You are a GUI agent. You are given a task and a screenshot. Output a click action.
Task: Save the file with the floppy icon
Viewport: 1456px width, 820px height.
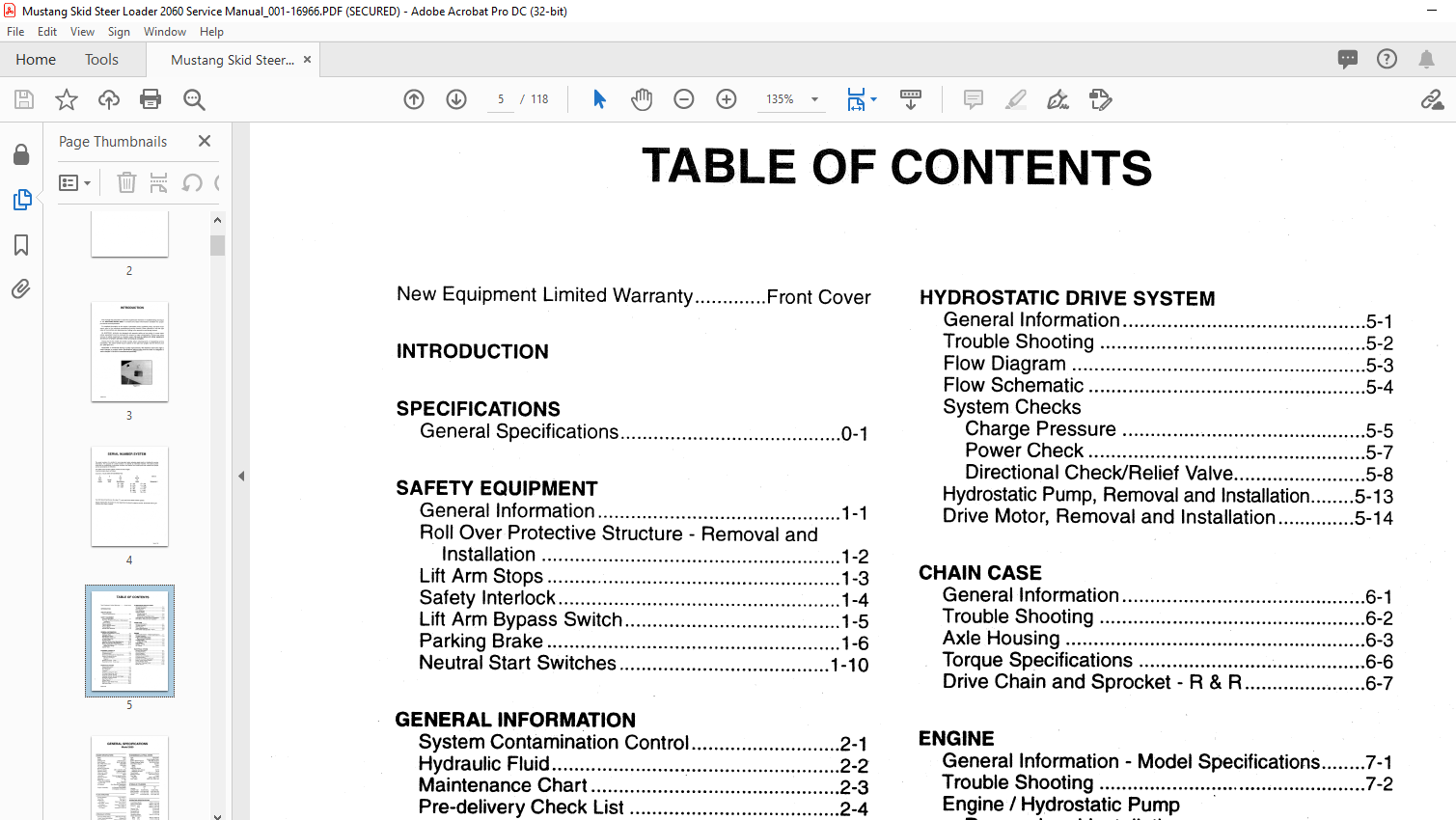[x=24, y=99]
